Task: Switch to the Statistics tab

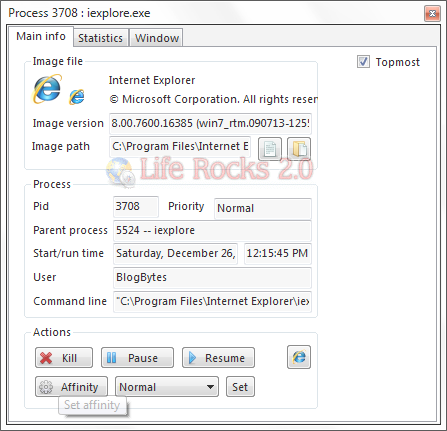Action: [101, 38]
